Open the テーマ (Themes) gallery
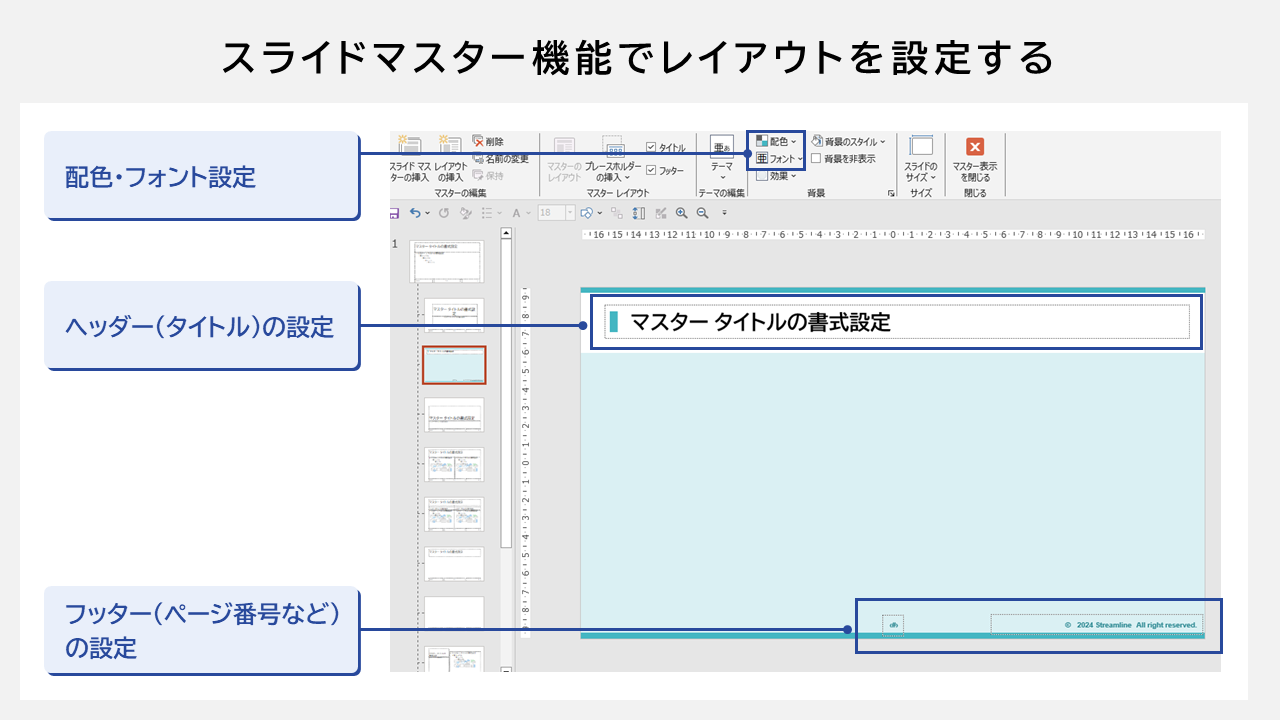The width and height of the screenshot is (1280, 720). tap(721, 158)
